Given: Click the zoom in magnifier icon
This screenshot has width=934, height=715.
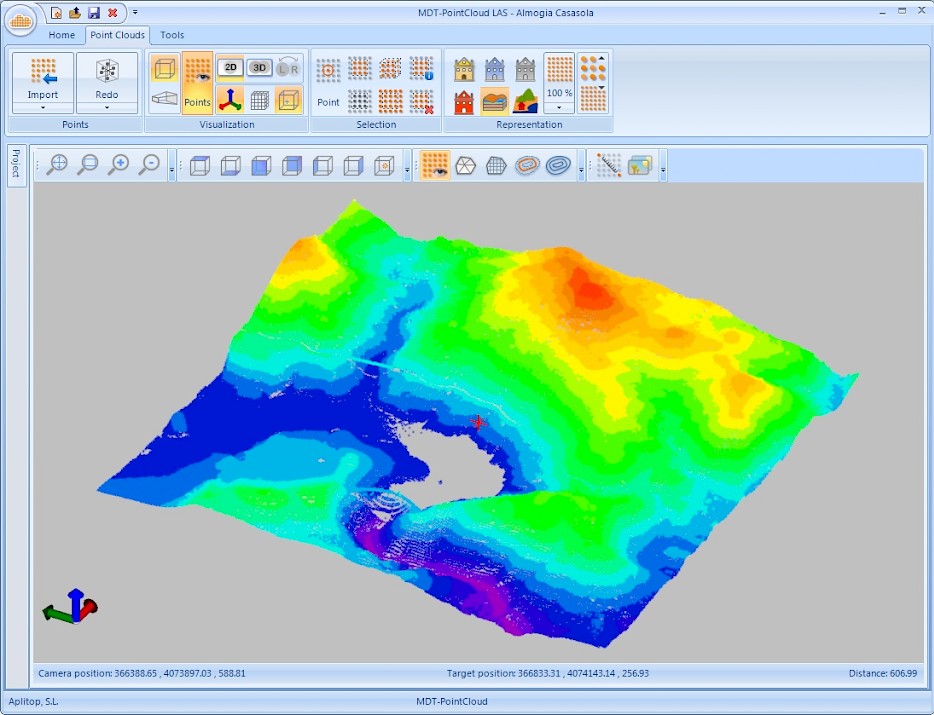Looking at the screenshot, I should 119,165.
